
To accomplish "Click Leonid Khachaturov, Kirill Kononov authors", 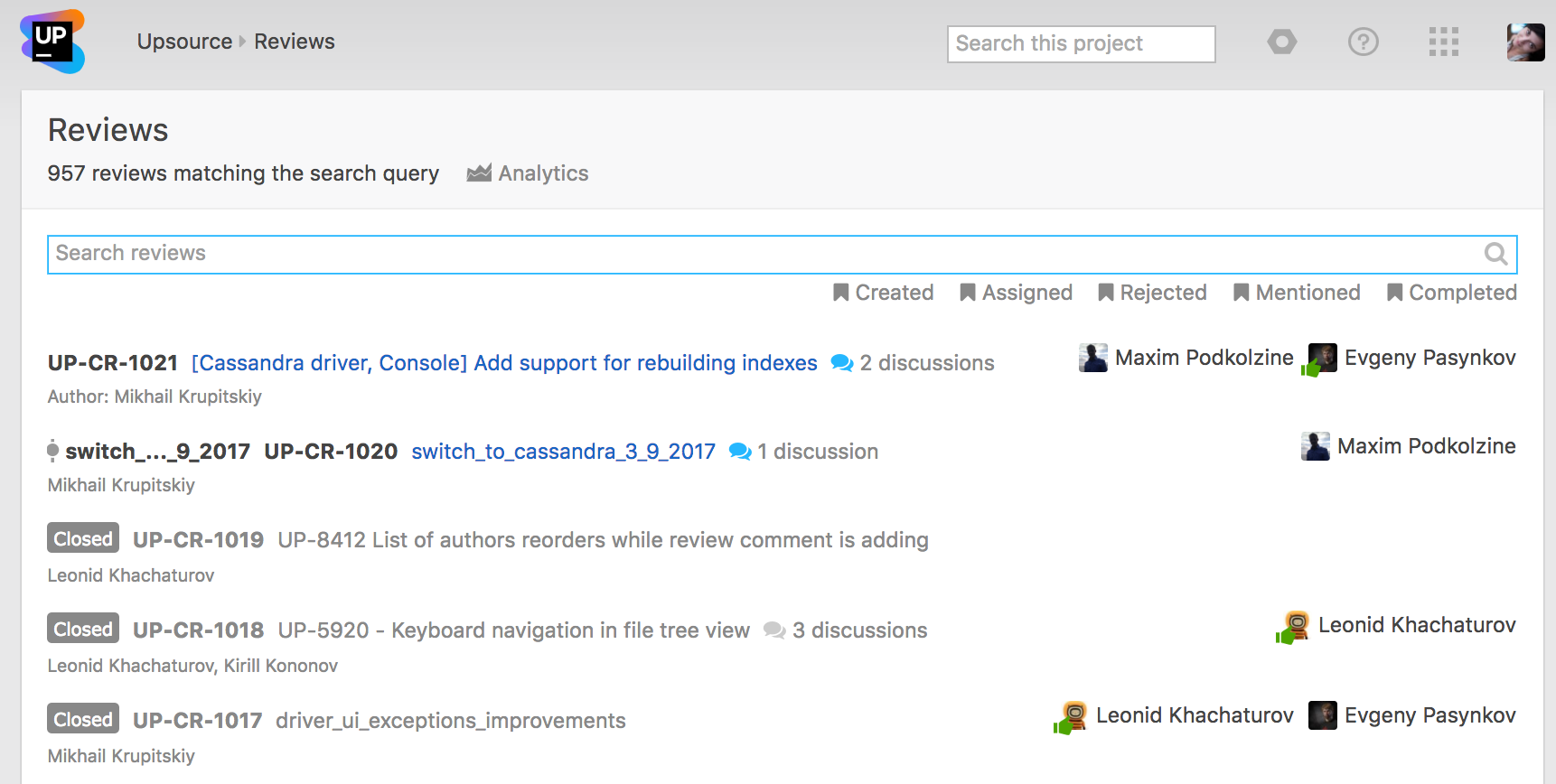I will (x=192, y=666).
